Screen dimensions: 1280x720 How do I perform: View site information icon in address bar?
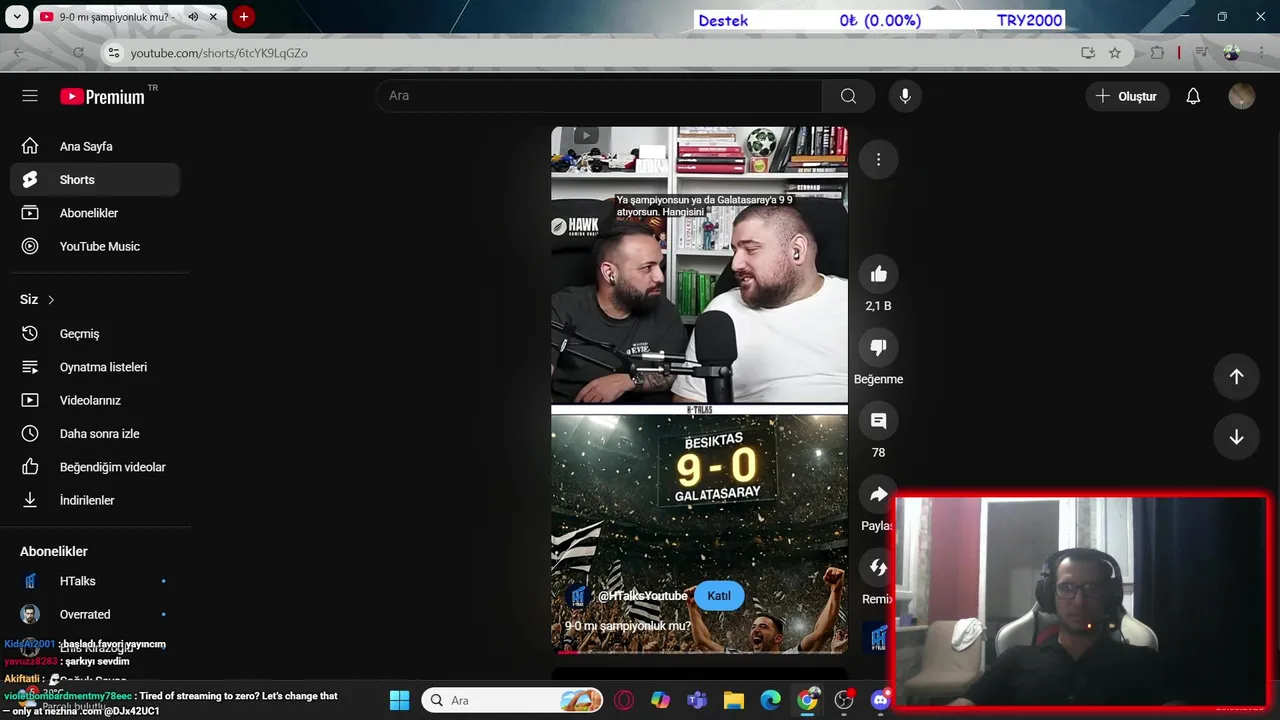pyautogui.click(x=114, y=53)
